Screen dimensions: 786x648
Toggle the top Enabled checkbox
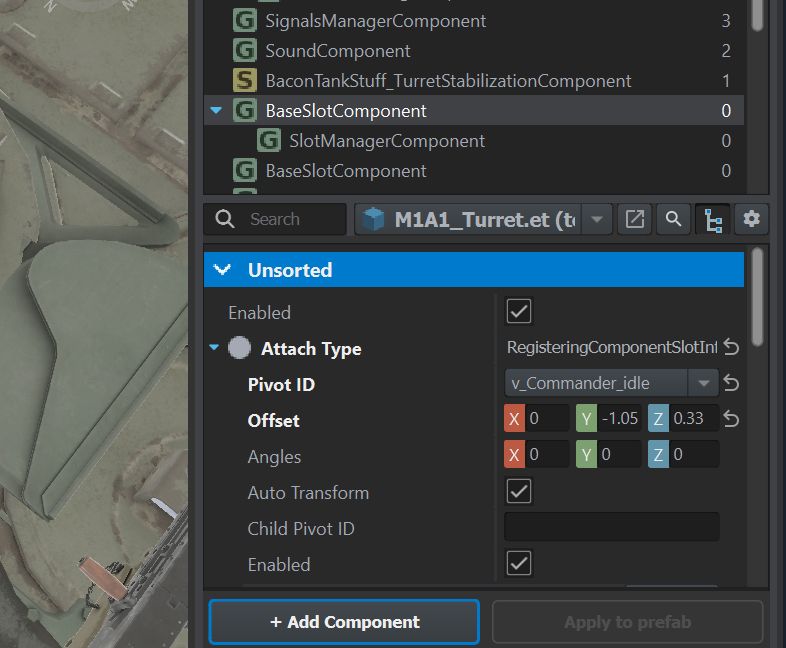518,311
